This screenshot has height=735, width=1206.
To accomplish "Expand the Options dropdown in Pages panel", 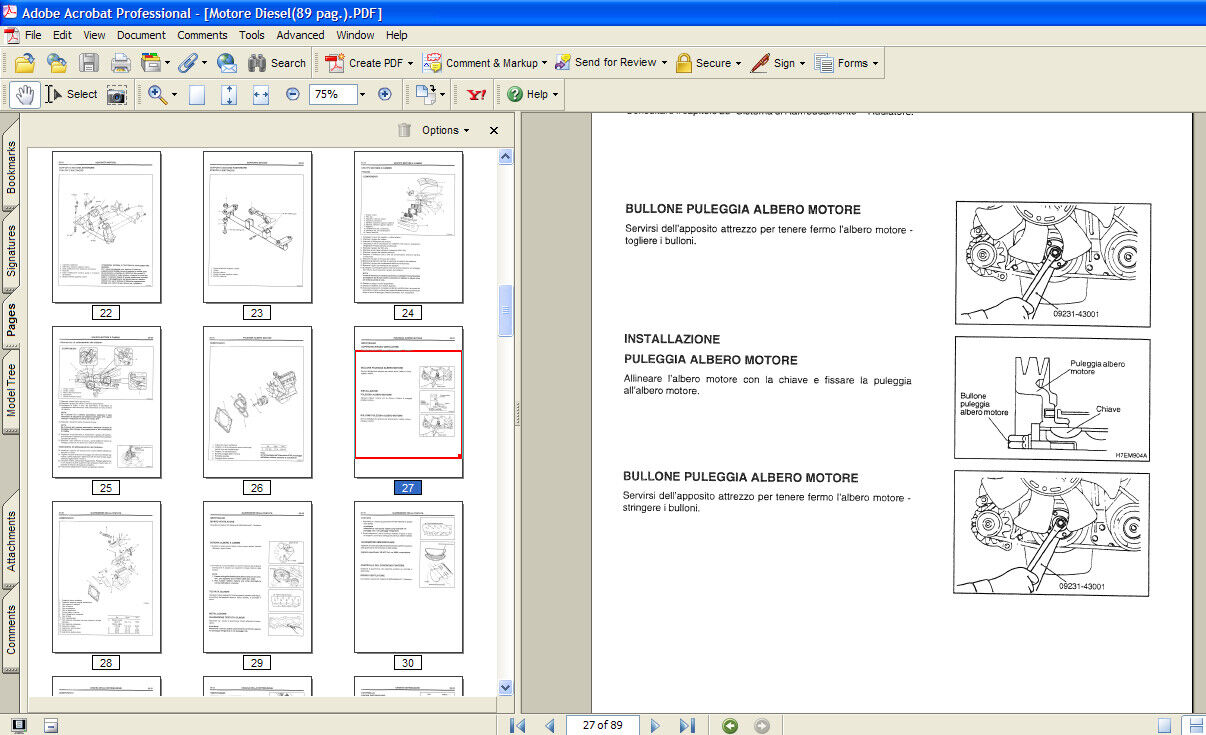I will coord(445,130).
